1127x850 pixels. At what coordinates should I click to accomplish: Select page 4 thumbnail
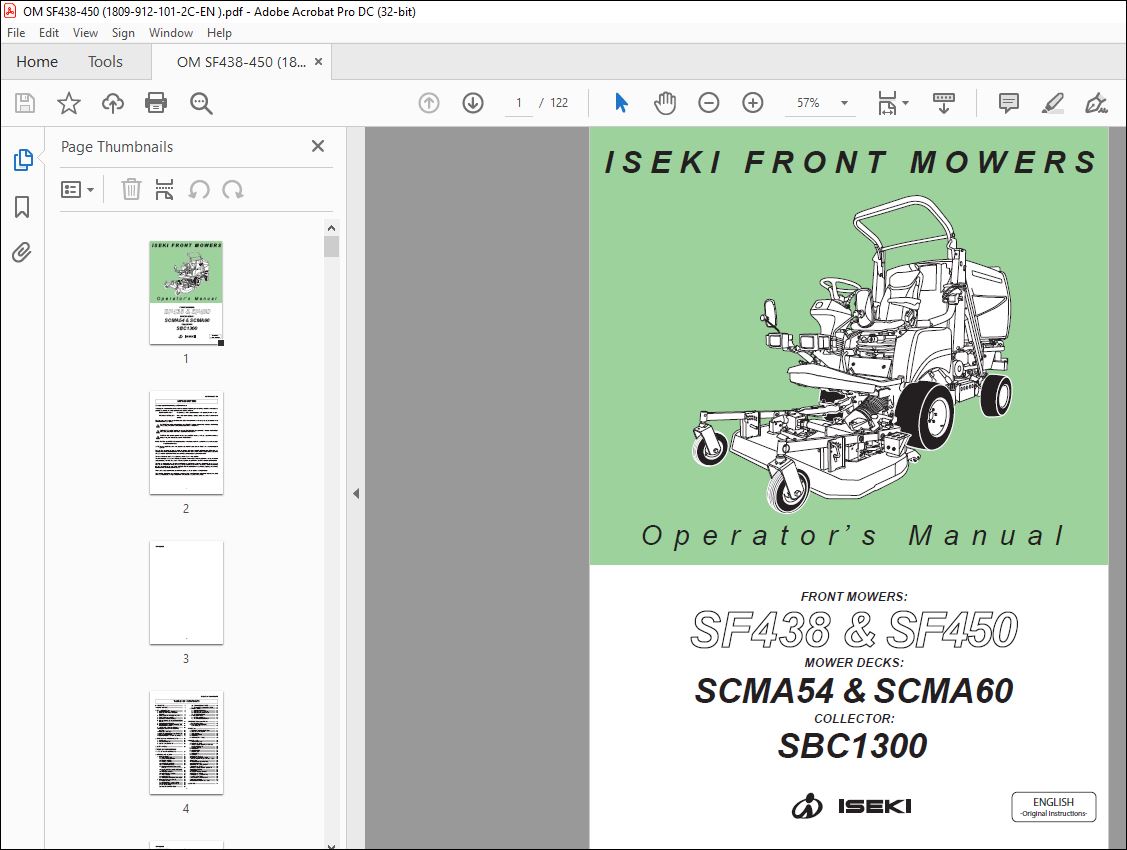coord(186,743)
